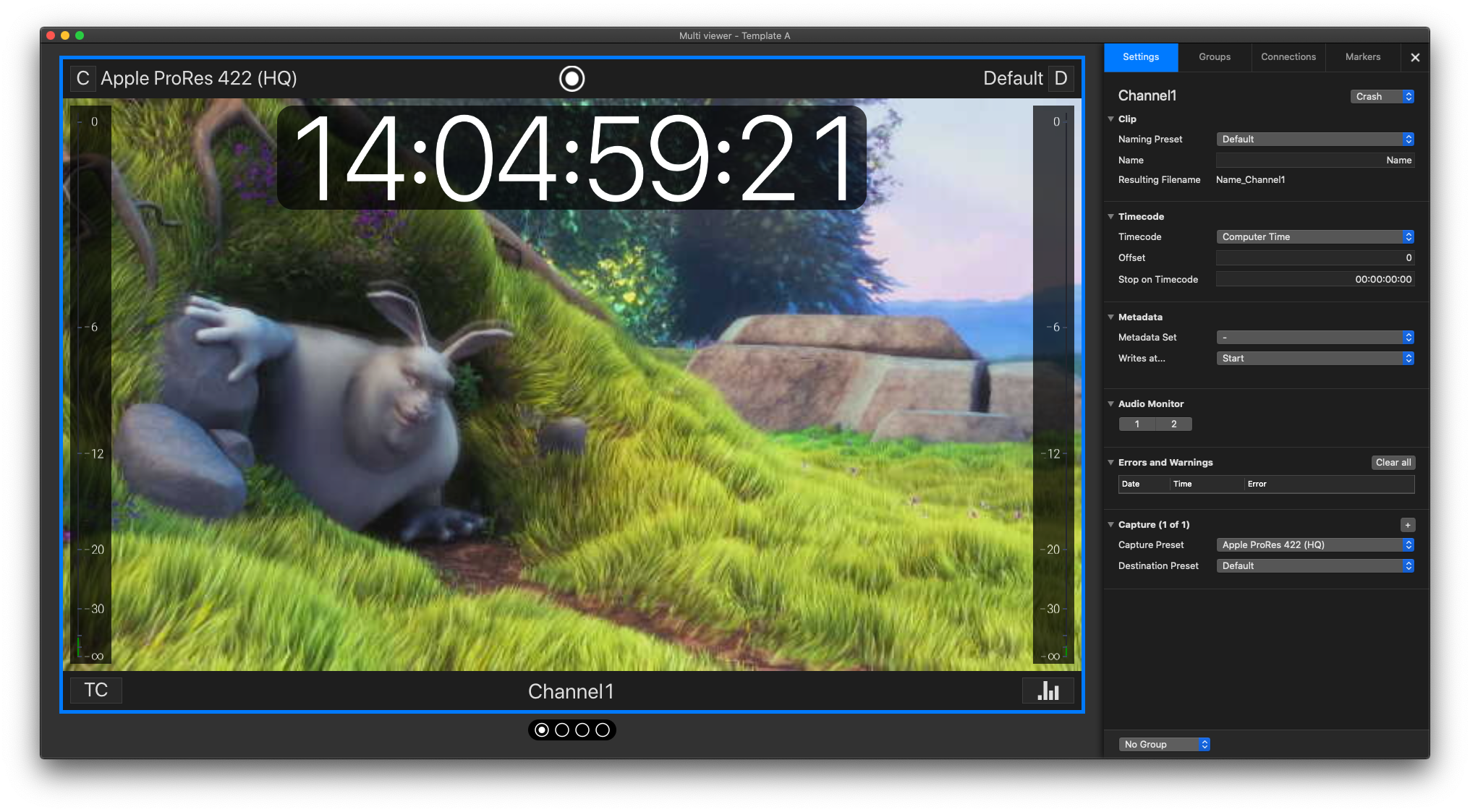Image resolution: width=1470 pixels, height=812 pixels.
Task: Open the Writes at Start dropdown
Action: click(x=1314, y=358)
